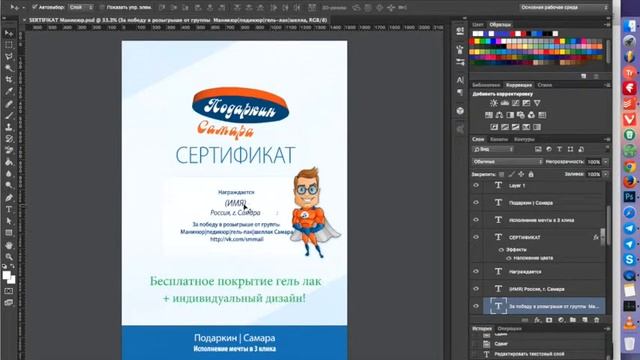This screenshot has width=640, height=360.
Task: Select the Crop tool
Action: point(9,80)
